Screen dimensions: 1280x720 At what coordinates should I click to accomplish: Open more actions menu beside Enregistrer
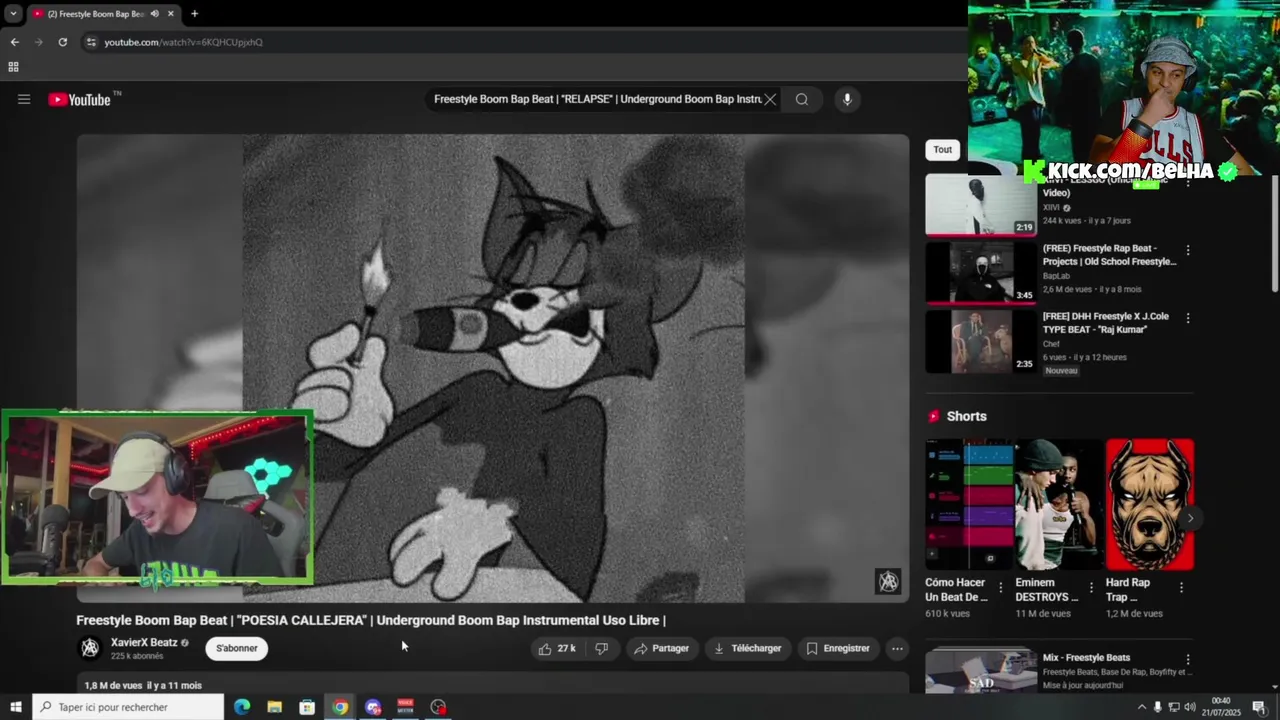pyautogui.click(x=897, y=648)
